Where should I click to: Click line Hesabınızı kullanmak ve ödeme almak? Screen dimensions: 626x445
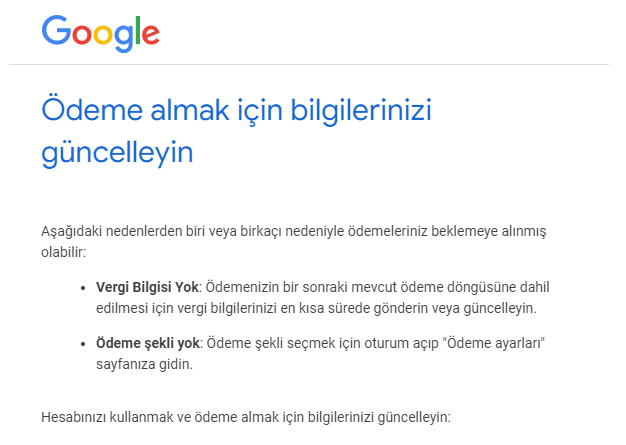coord(246,417)
